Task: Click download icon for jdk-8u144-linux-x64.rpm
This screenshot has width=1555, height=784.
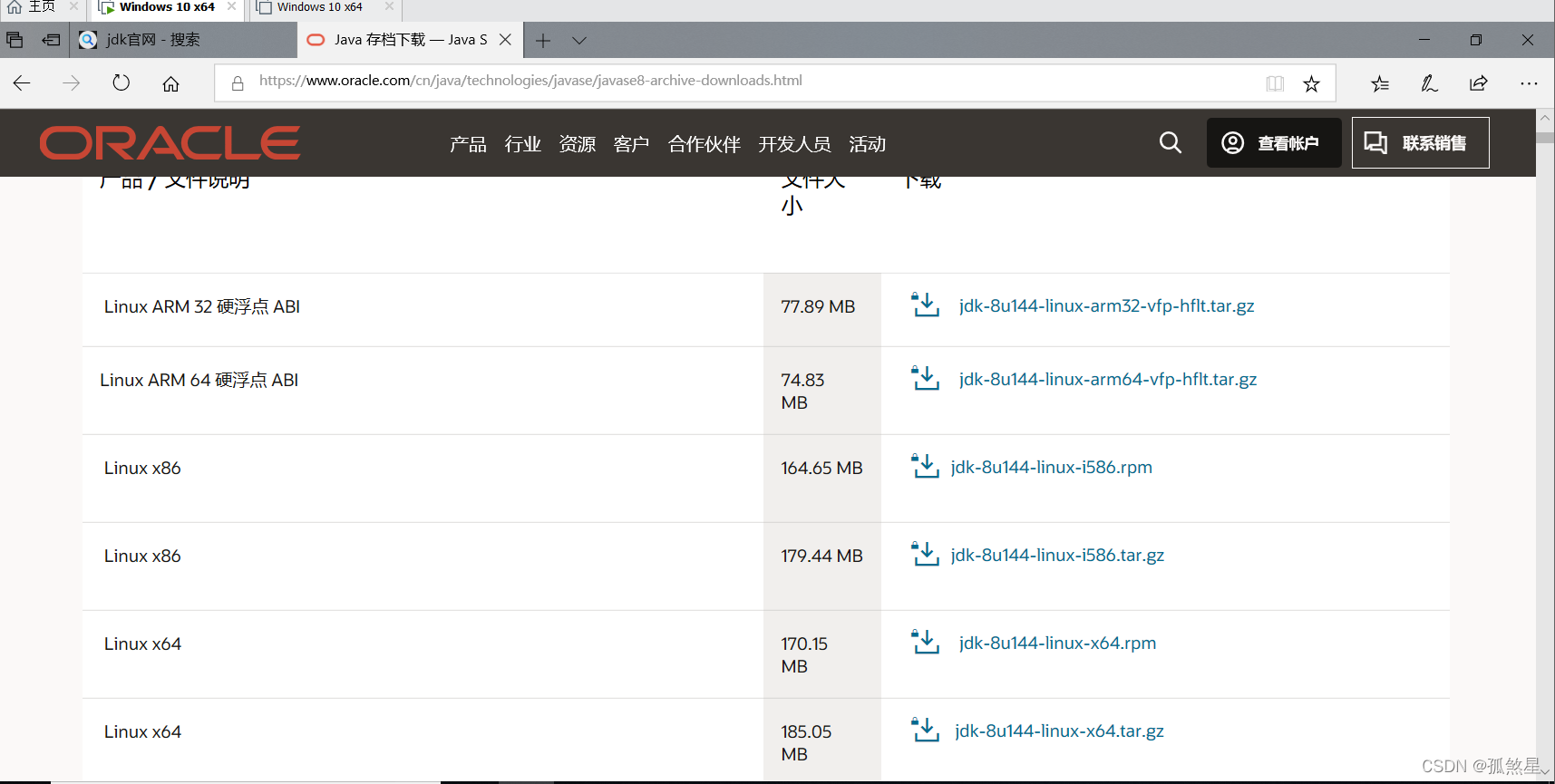Action: click(x=925, y=642)
